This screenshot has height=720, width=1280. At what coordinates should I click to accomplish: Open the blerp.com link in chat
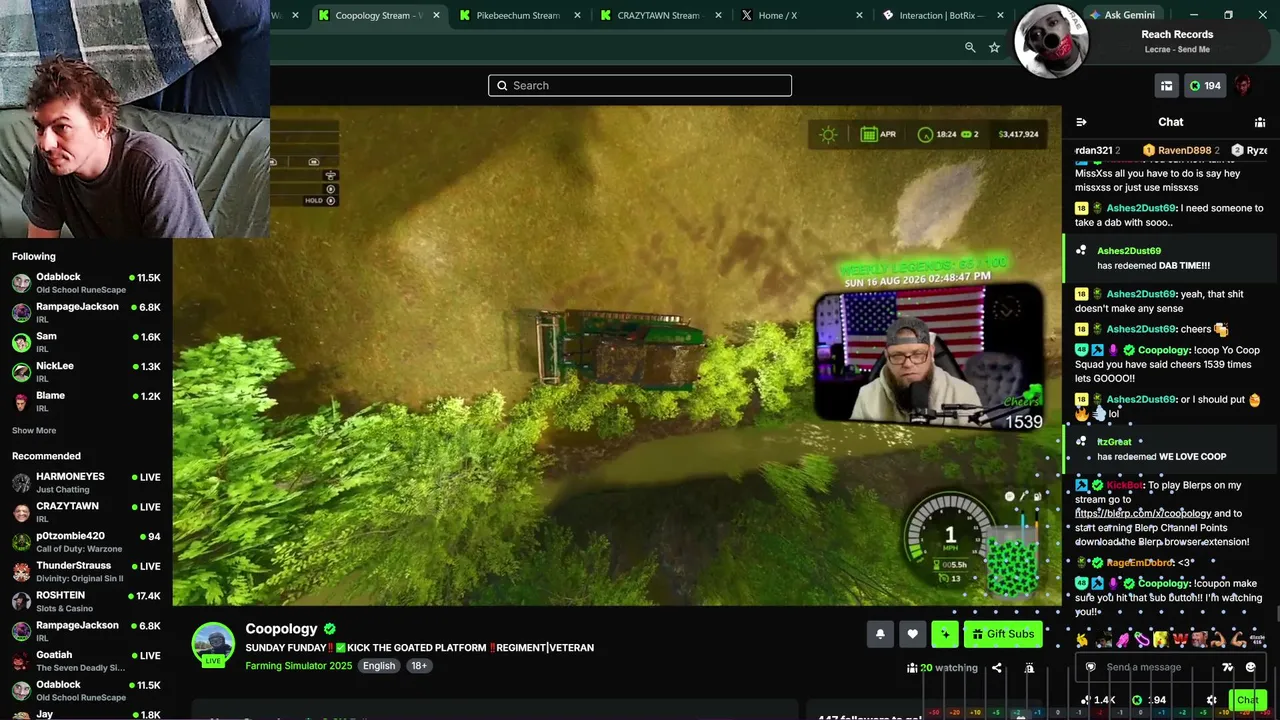coord(1143,514)
